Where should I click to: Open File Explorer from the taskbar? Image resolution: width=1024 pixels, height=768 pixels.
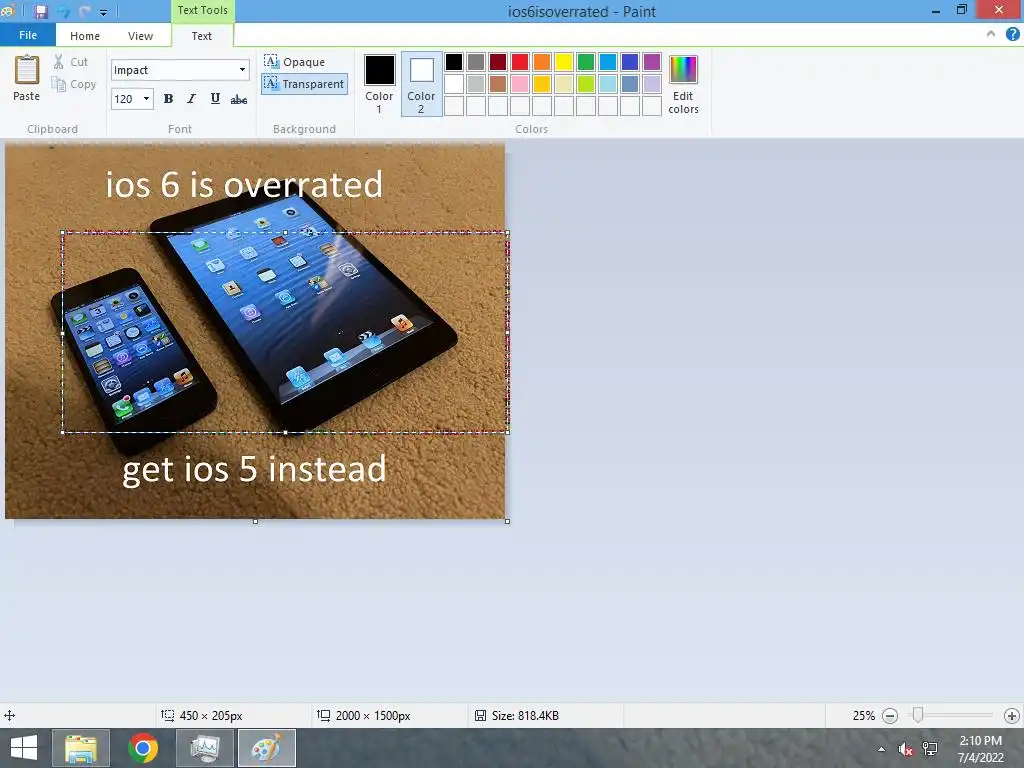(x=81, y=748)
